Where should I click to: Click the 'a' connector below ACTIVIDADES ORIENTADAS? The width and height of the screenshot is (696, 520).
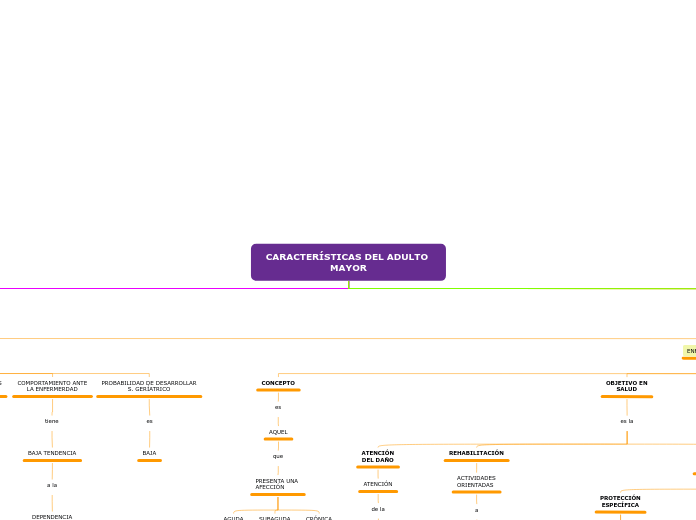[476, 511]
